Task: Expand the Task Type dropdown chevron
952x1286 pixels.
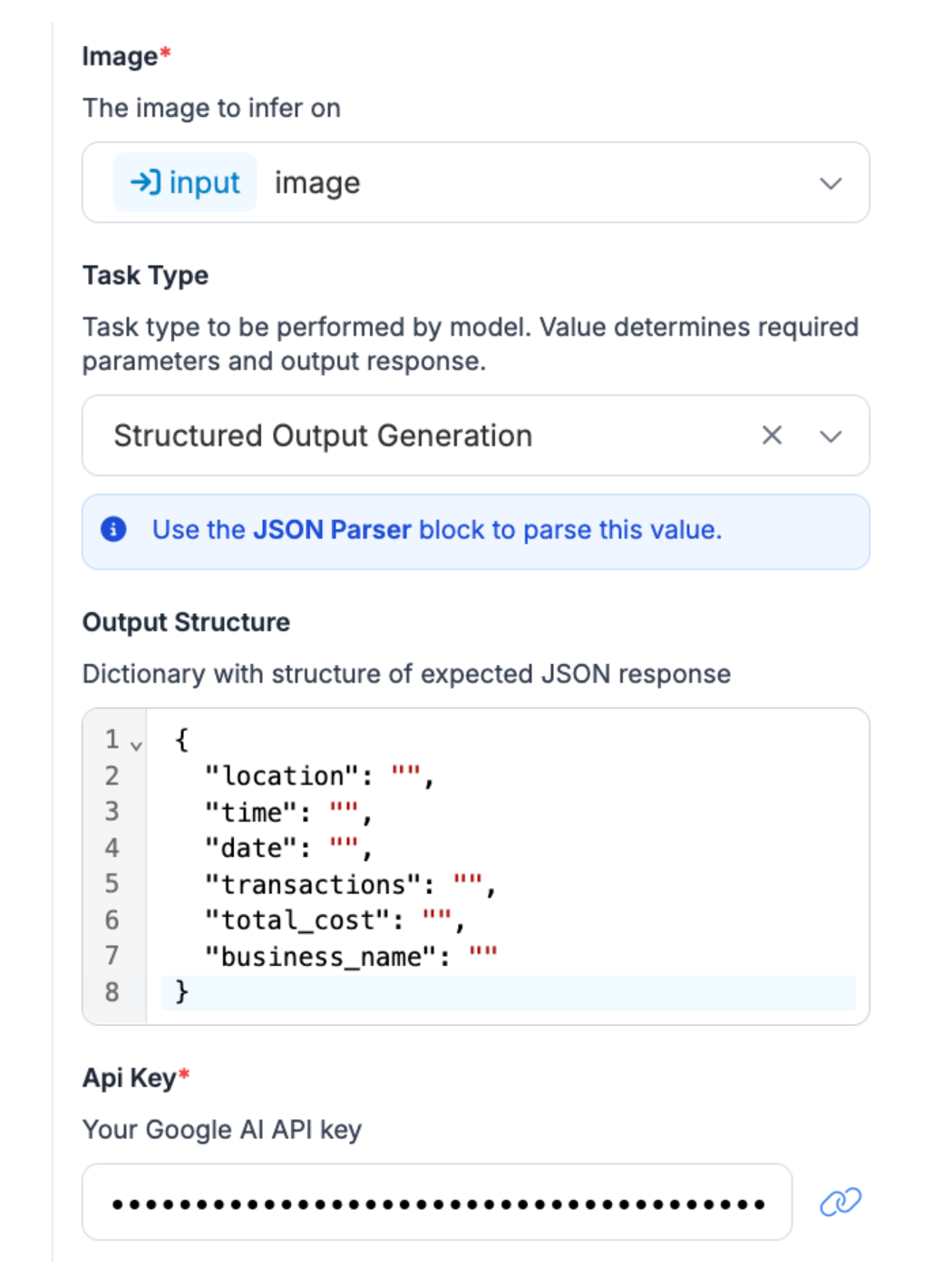Action: (x=831, y=436)
